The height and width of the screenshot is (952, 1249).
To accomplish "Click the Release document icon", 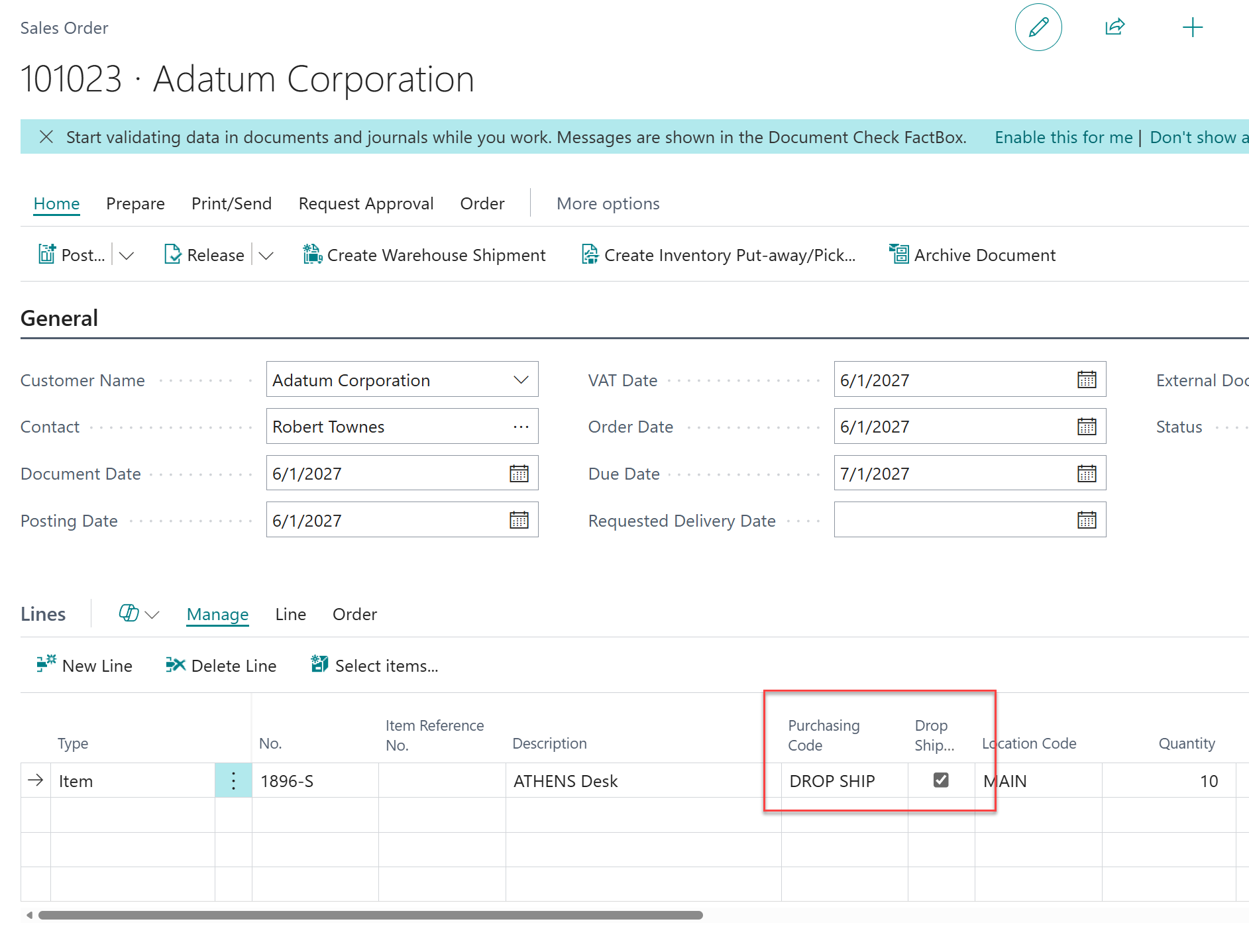I will 172,255.
